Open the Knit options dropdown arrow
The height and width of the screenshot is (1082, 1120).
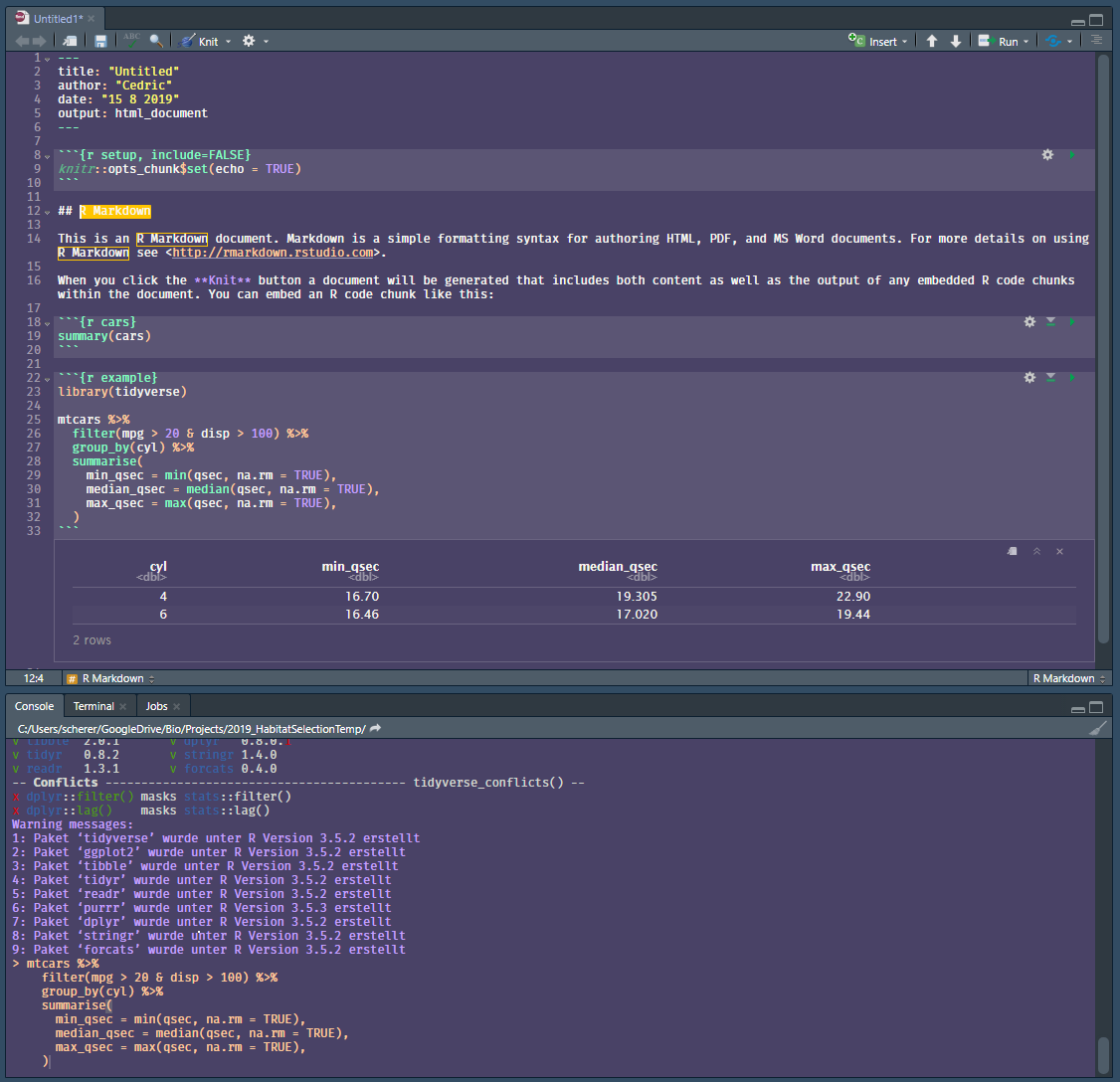point(229,42)
